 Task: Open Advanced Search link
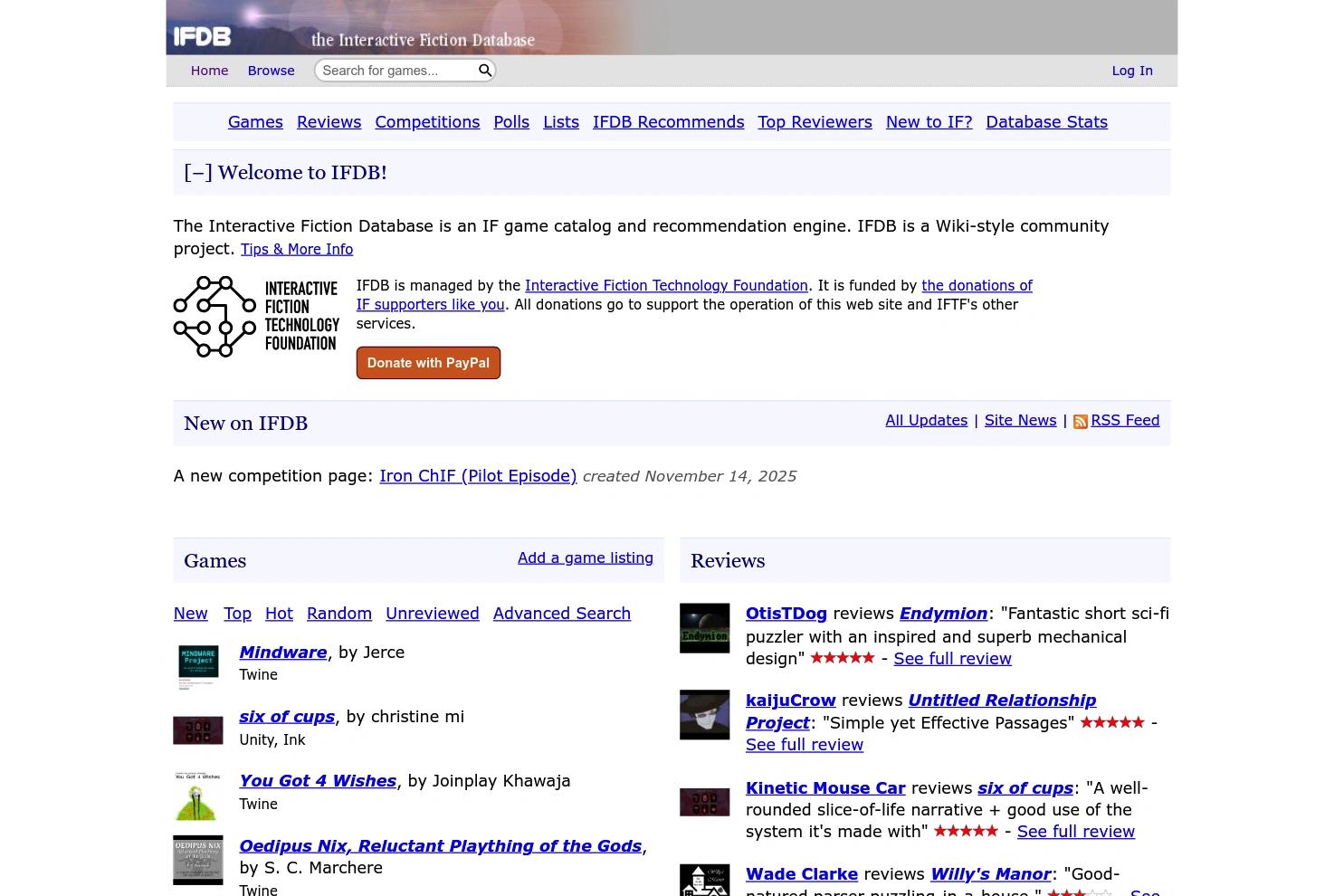(562, 614)
